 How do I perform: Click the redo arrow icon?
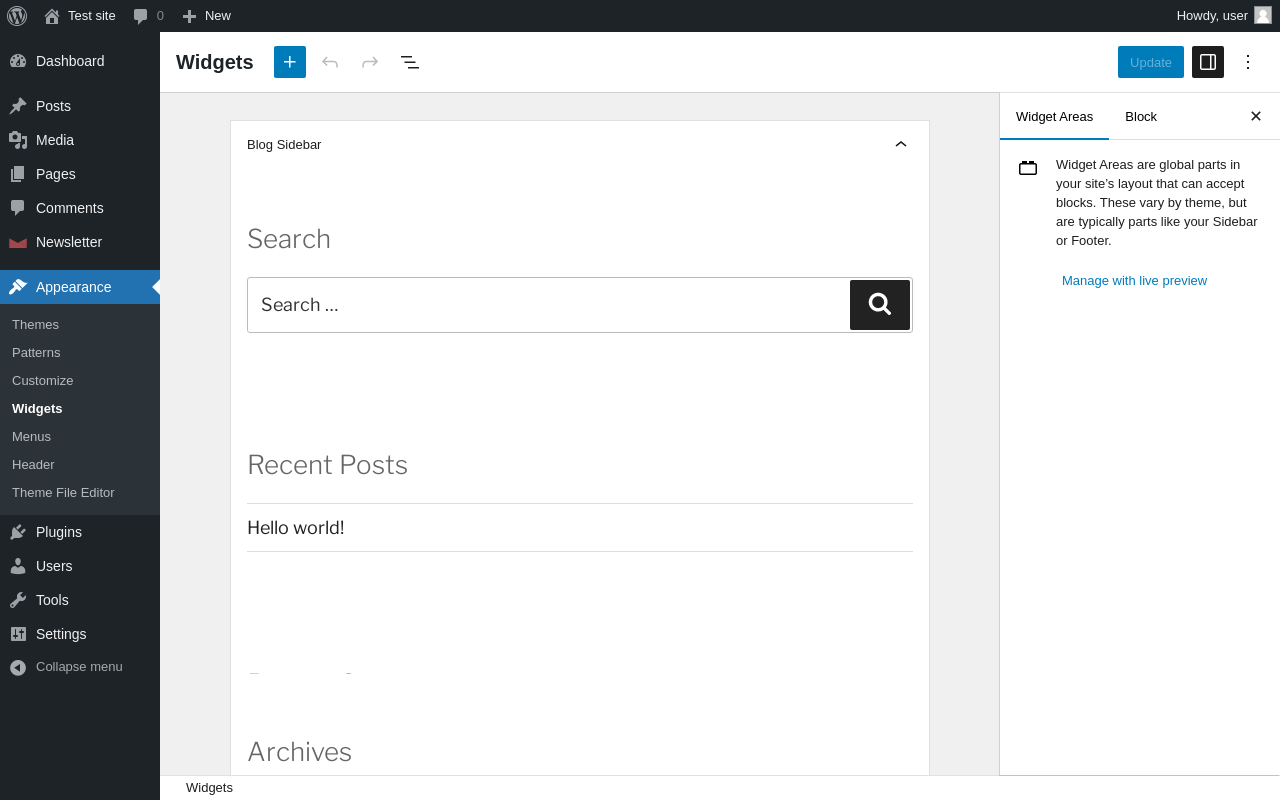pos(370,62)
